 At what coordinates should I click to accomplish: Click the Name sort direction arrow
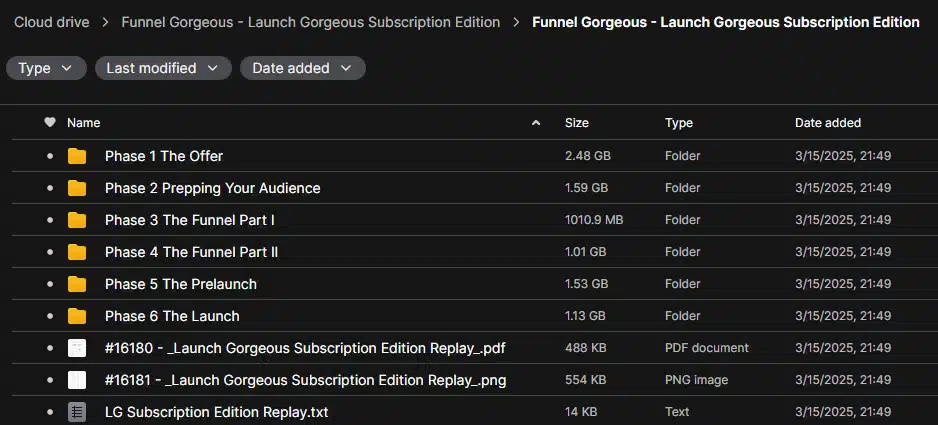point(536,123)
